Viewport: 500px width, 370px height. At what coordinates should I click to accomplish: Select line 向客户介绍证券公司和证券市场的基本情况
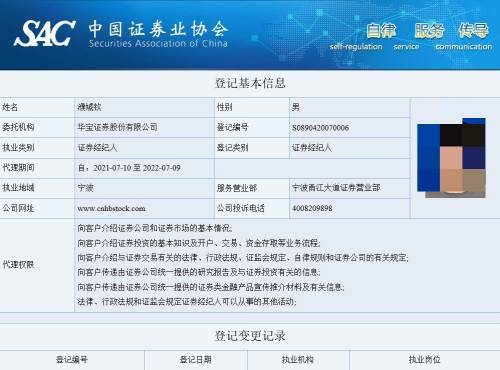[155, 228]
